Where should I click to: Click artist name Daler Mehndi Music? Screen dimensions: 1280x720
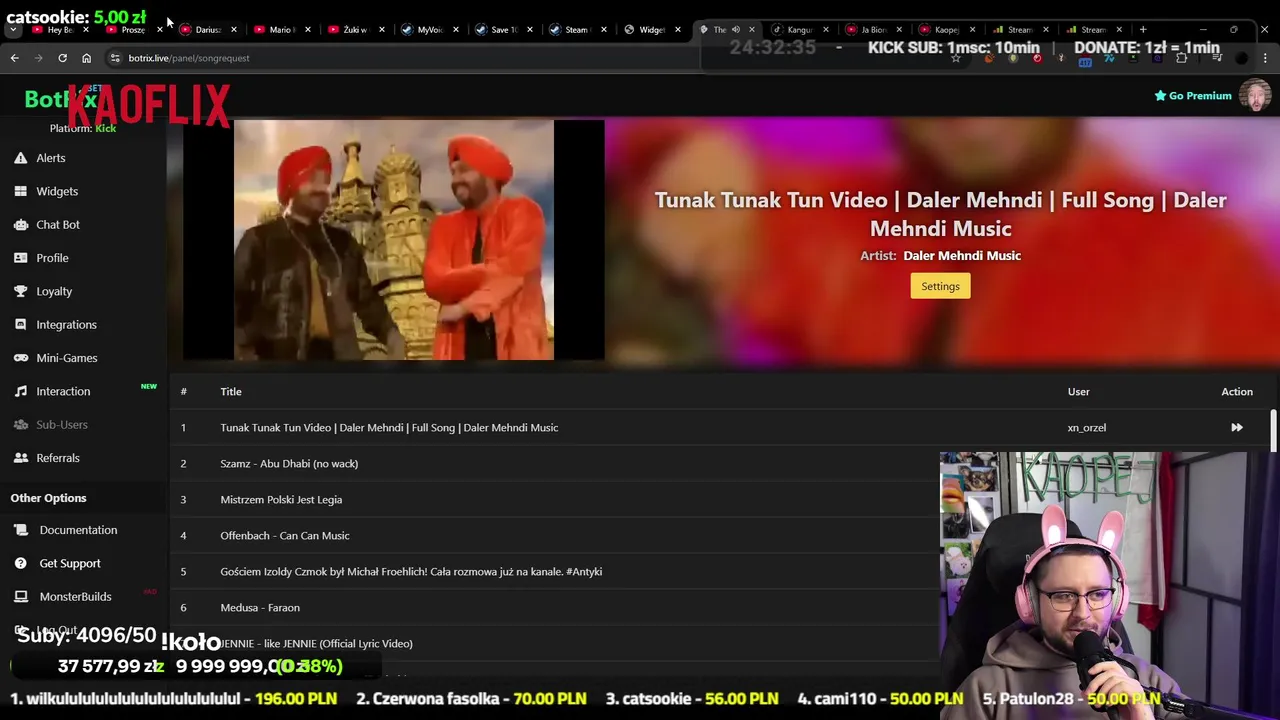[x=962, y=256]
